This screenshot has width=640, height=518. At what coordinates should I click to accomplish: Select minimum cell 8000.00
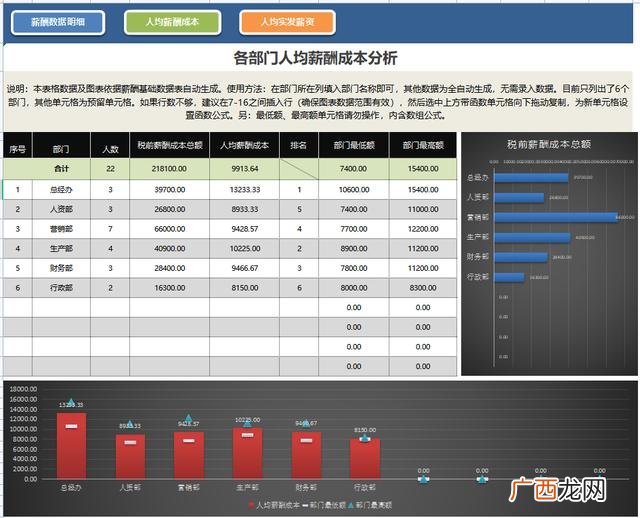[x=354, y=288]
